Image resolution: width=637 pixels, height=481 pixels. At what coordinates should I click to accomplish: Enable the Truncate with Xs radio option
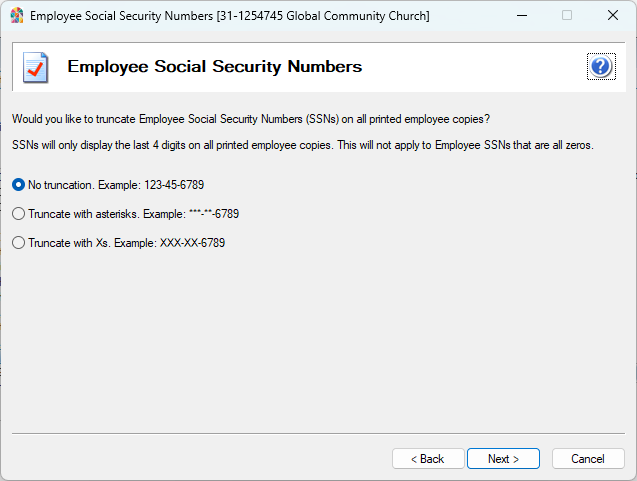click(18, 243)
